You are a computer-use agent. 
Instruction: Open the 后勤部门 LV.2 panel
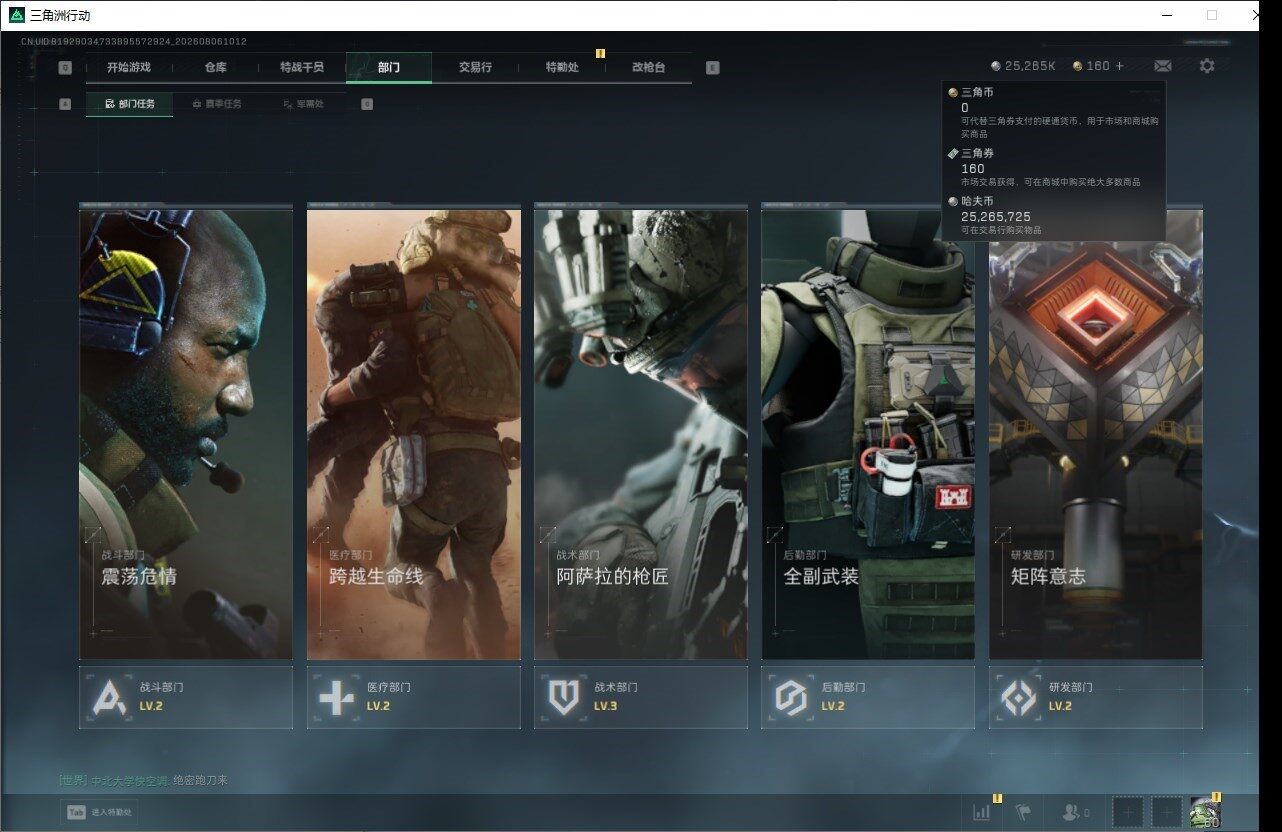[x=868, y=697]
